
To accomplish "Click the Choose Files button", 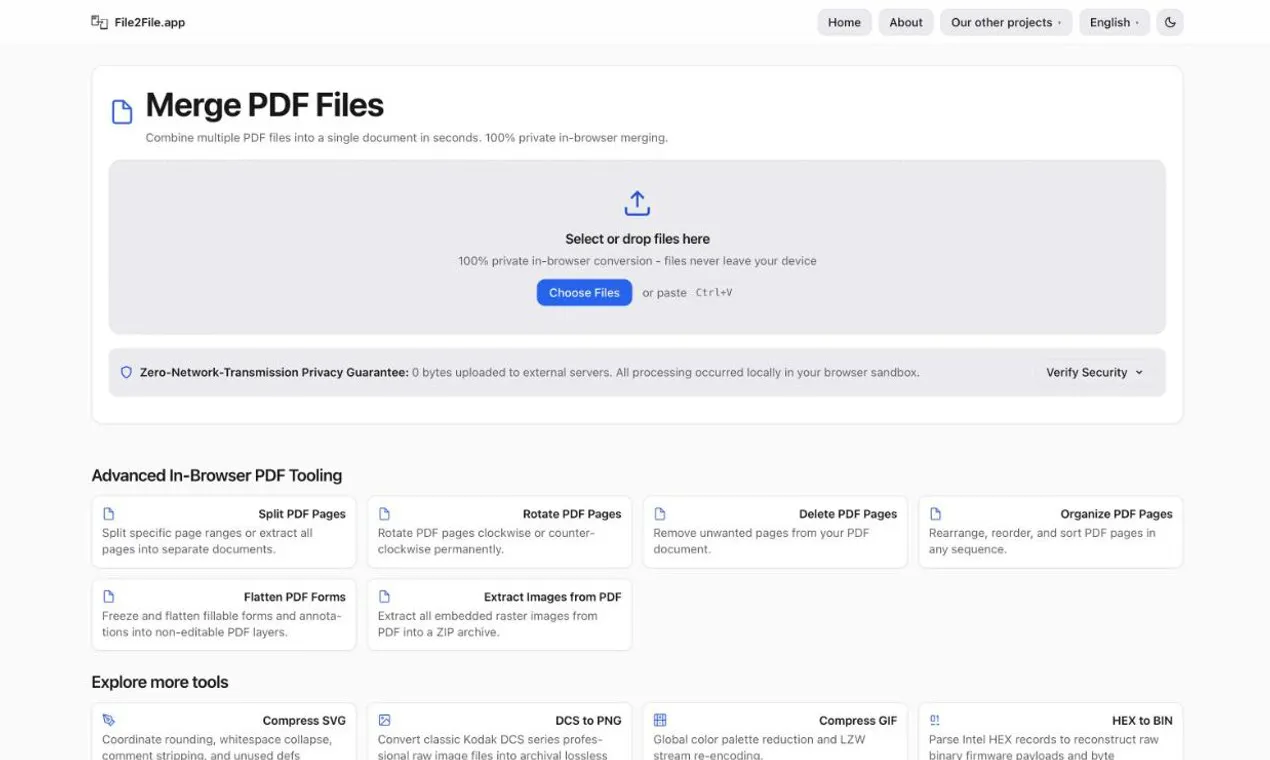I will coord(584,293).
